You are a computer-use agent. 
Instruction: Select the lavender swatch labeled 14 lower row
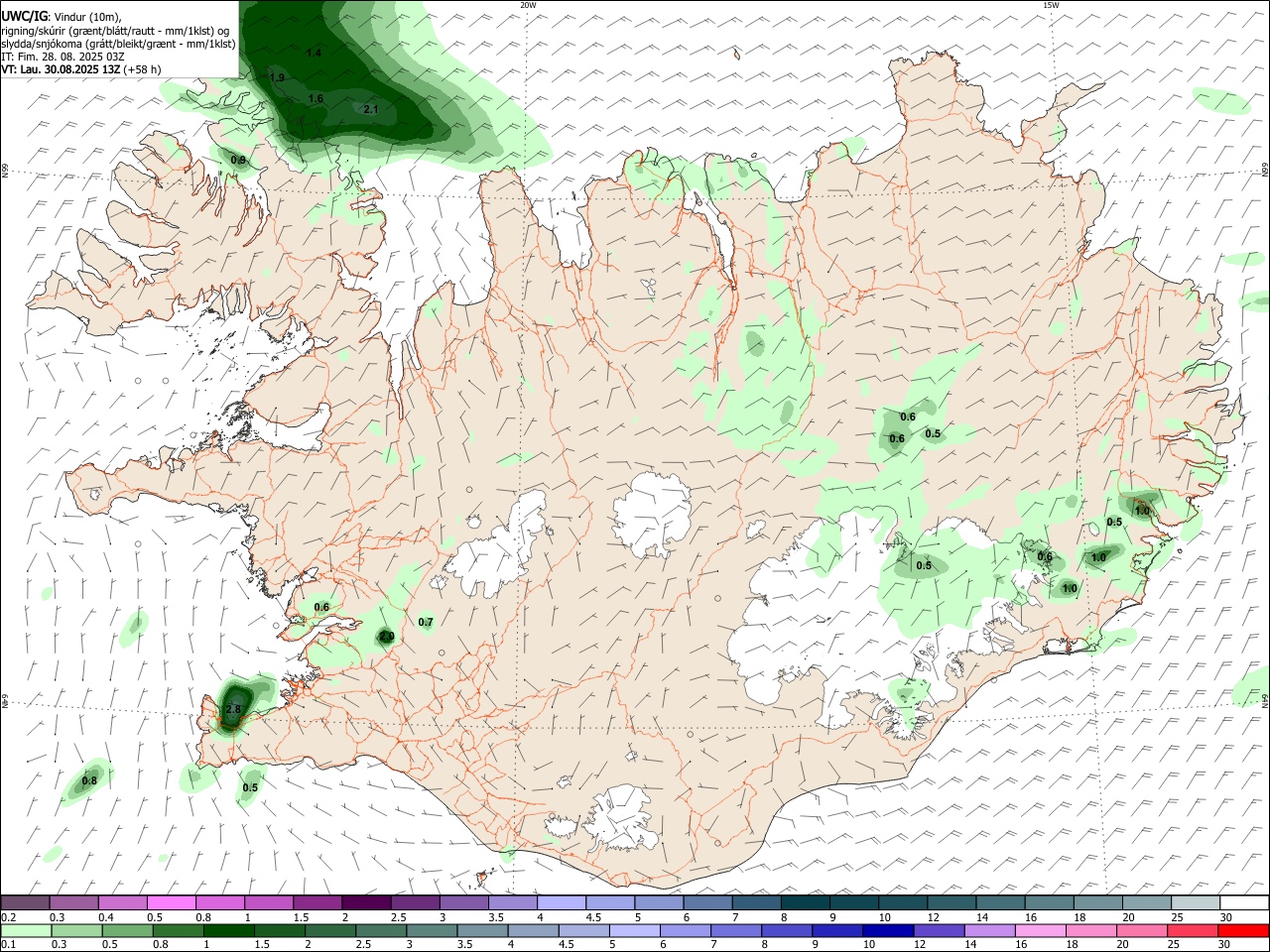pyautogui.click(x=989, y=930)
